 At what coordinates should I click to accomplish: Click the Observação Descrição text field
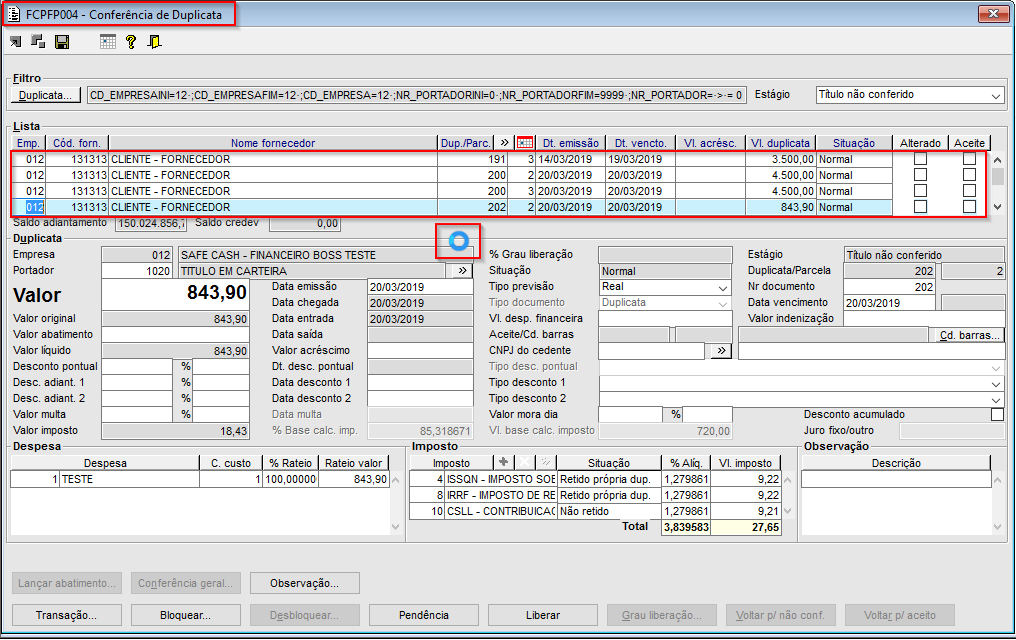click(x=896, y=479)
